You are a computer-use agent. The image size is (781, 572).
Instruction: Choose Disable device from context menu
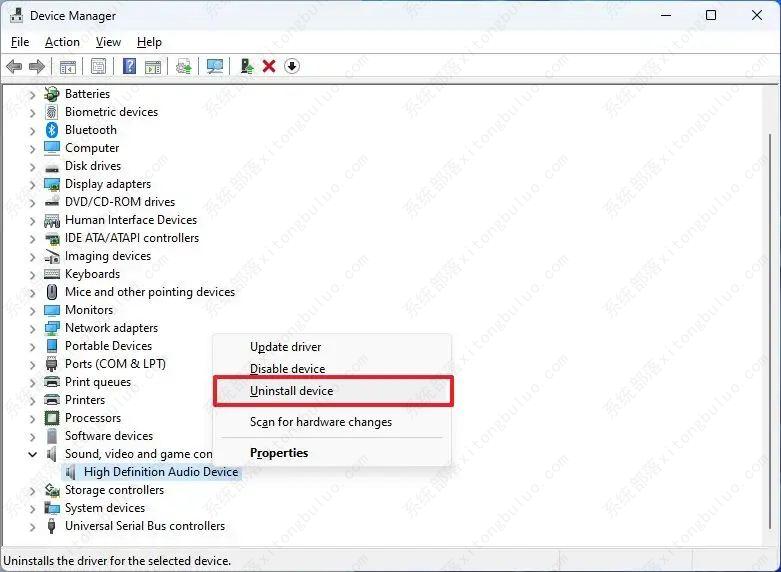[287, 369]
